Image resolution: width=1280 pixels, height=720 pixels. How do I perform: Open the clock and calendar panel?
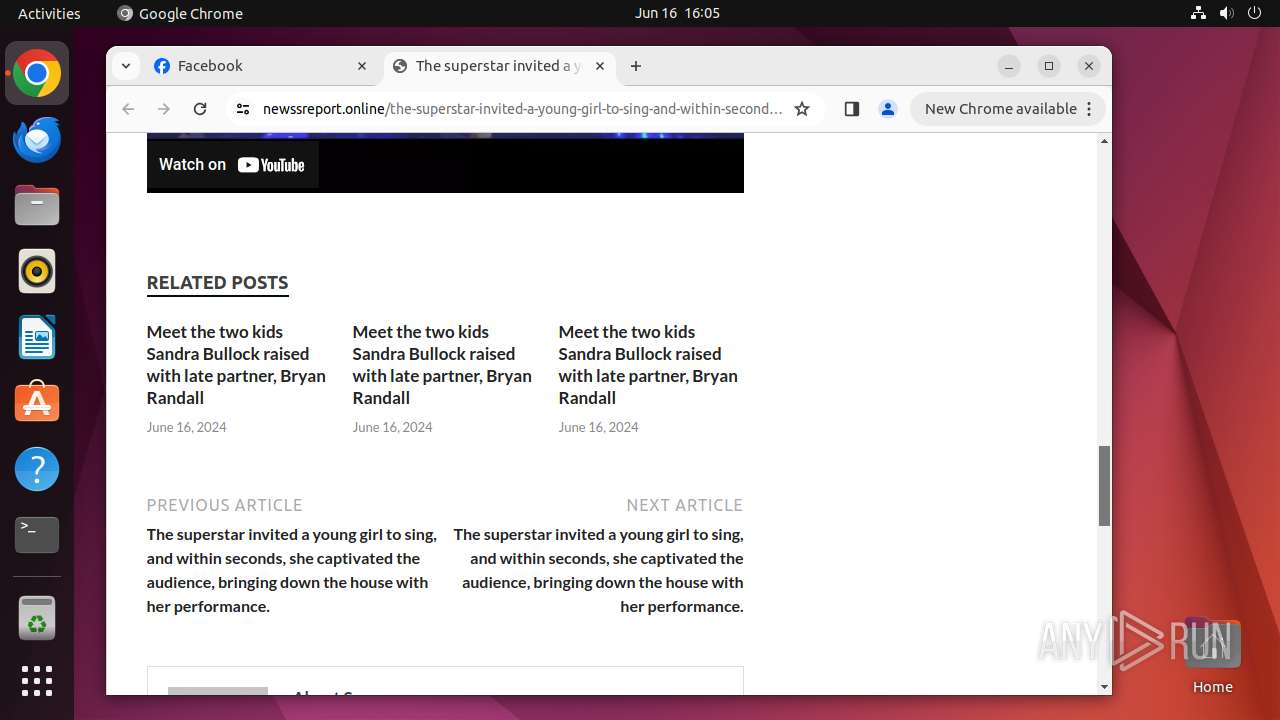click(677, 13)
